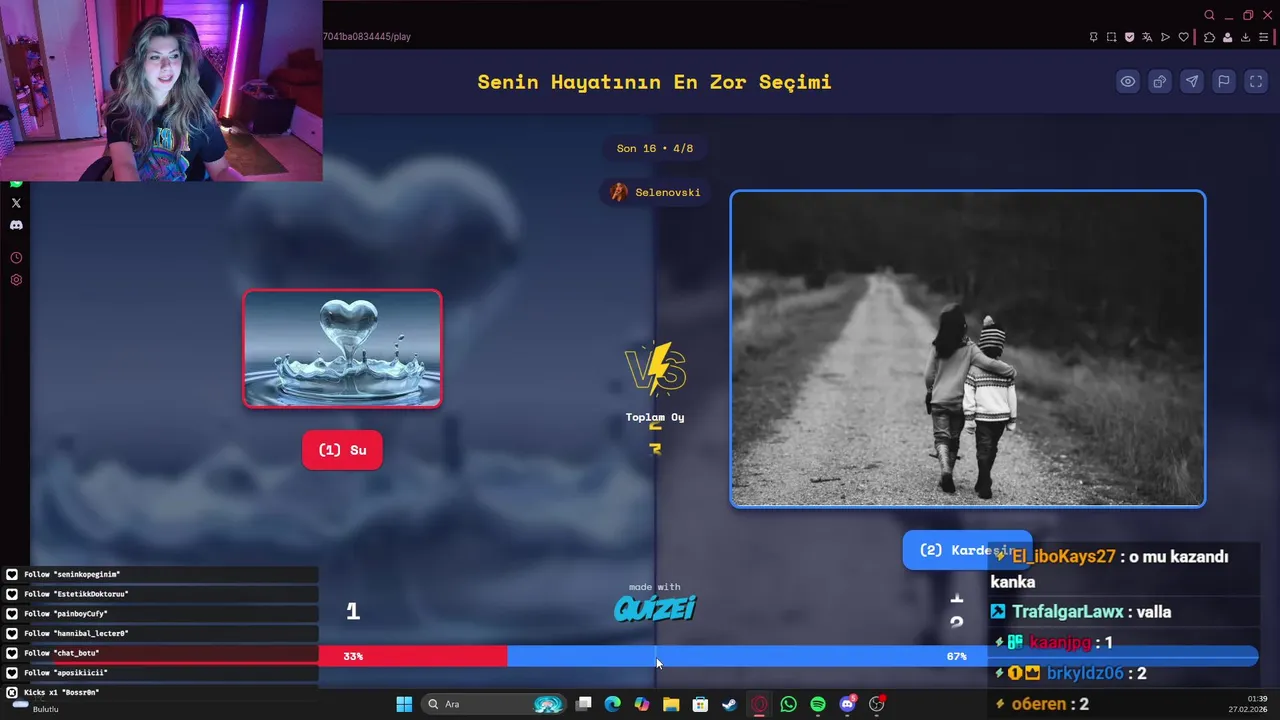The height and width of the screenshot is (720, 1280).
Task: Select the siblings walking photo card
Action: [x=967, y=348]
